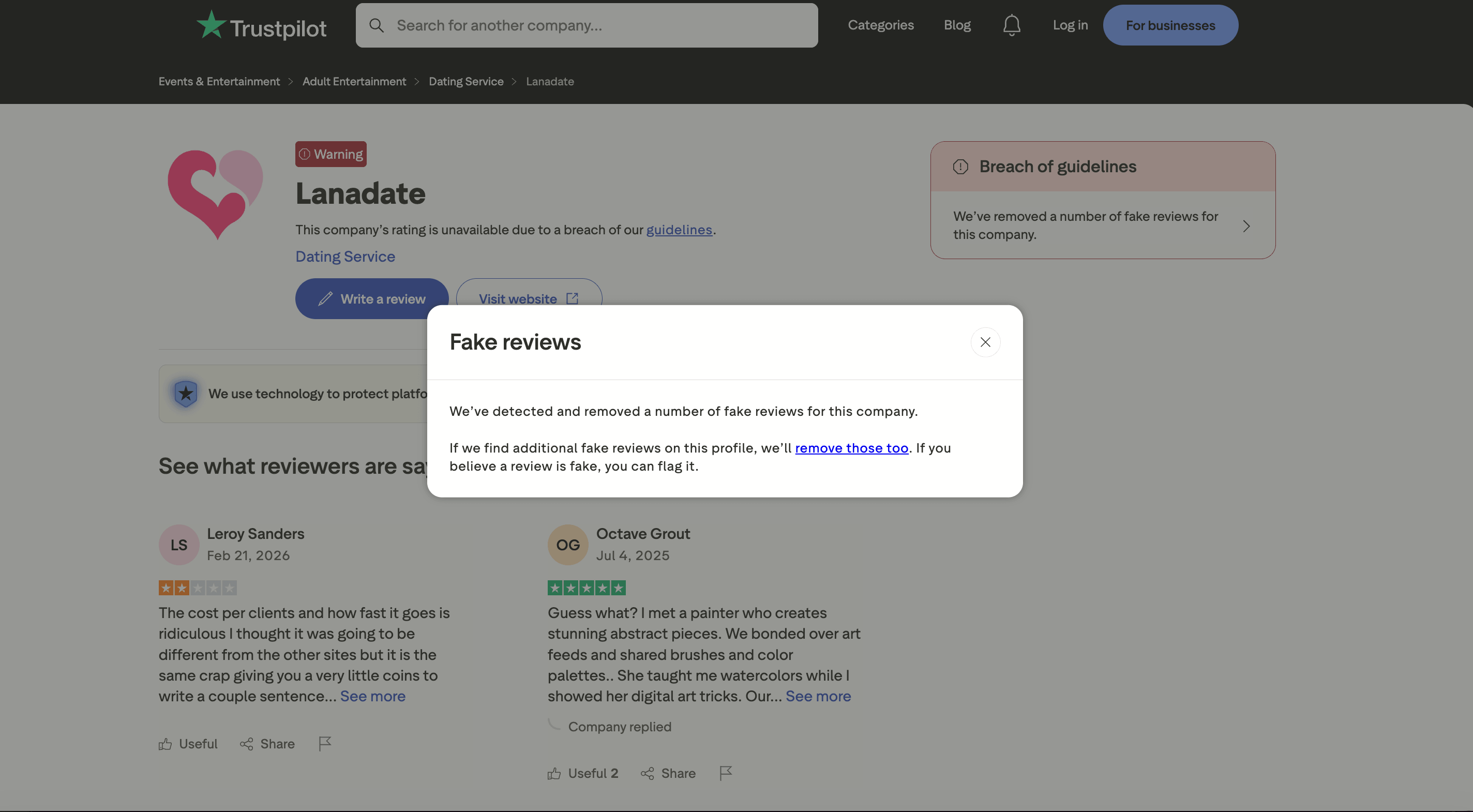Focus the 'Search for another company' field

click(587, 25)
